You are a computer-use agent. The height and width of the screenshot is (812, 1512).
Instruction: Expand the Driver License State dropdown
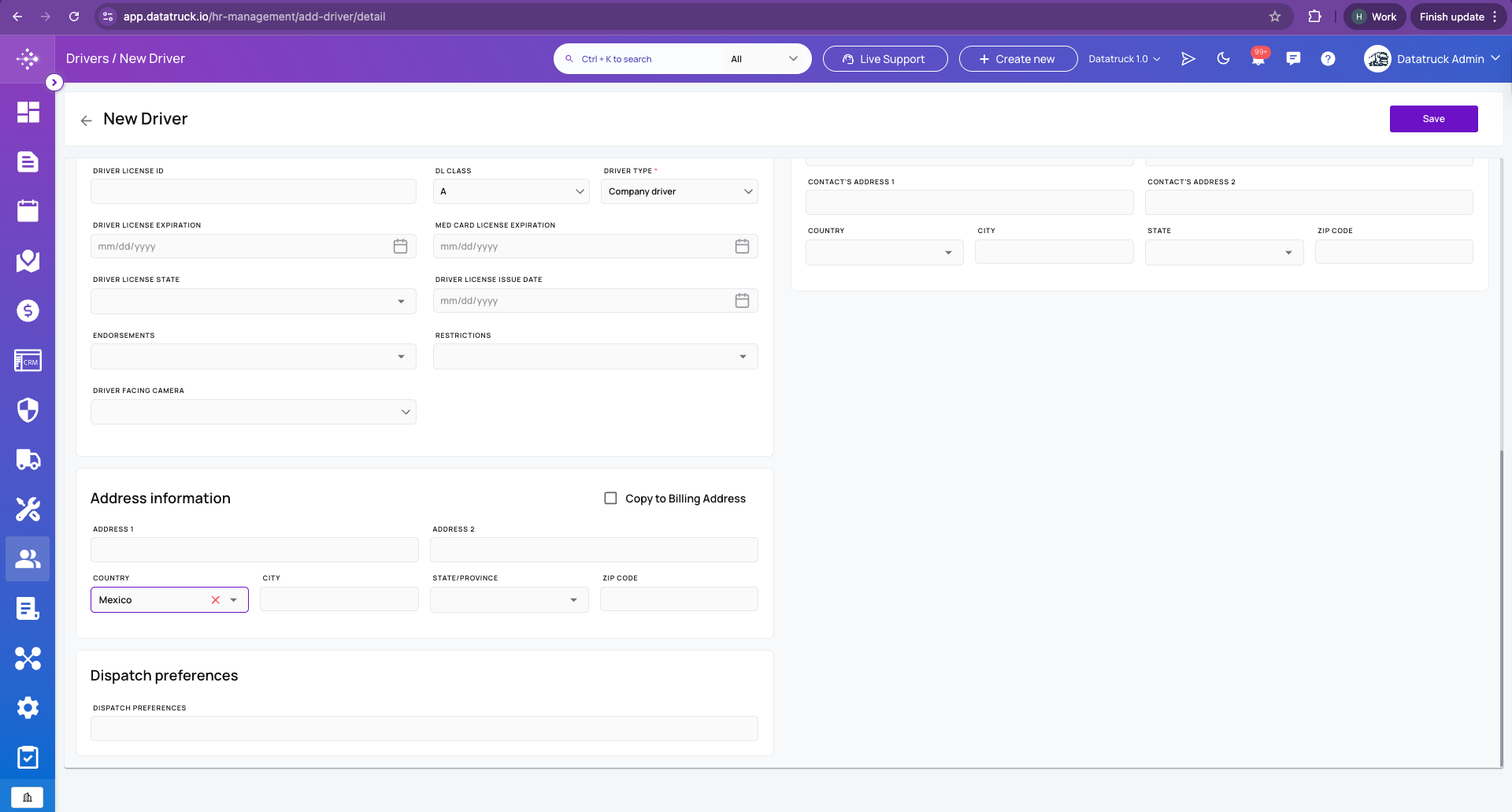(x=254, y=301)
